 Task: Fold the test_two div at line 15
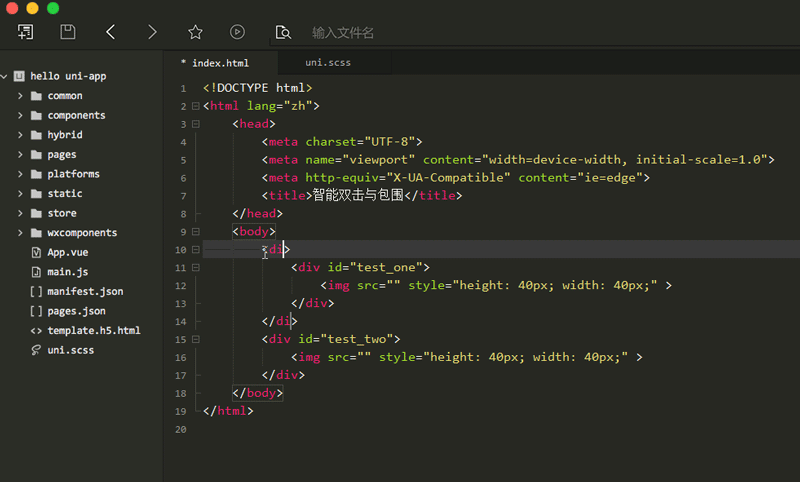pyautogui.click(x=195, y=340)
